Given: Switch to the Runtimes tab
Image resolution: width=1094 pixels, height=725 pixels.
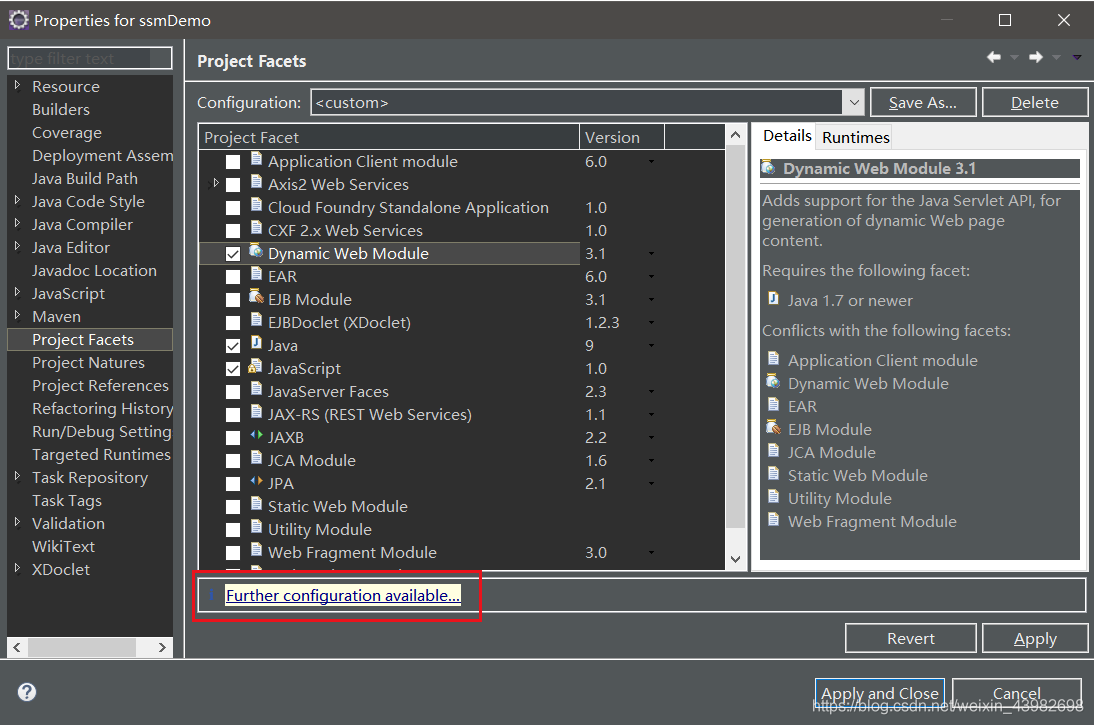Looking at the screenshot, I should click(855, 137).
